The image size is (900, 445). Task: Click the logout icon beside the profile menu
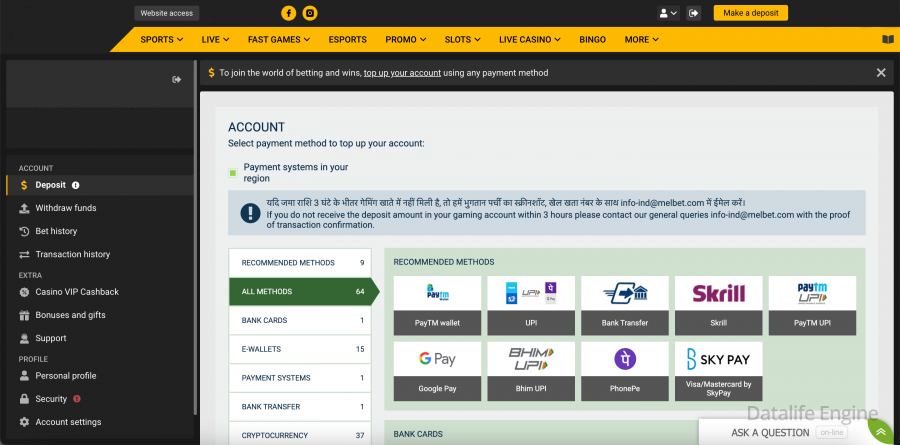pyautogui.click(x=693, y=13)
